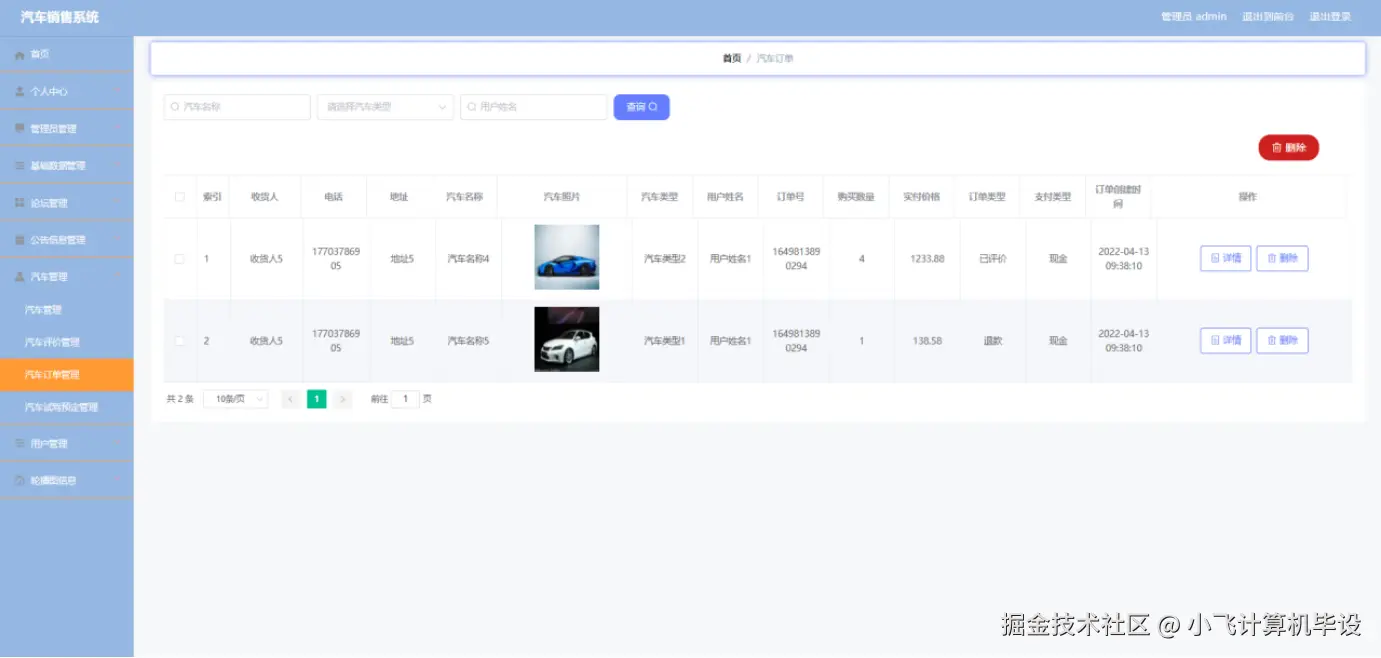The width and height of the screenshot is (1381, 658).
Task: Check the checkbox for row 1
Action: (180, 259)
